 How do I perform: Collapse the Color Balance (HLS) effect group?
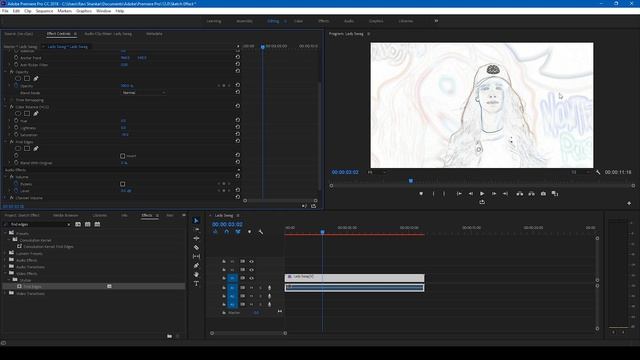pos(6,107)
